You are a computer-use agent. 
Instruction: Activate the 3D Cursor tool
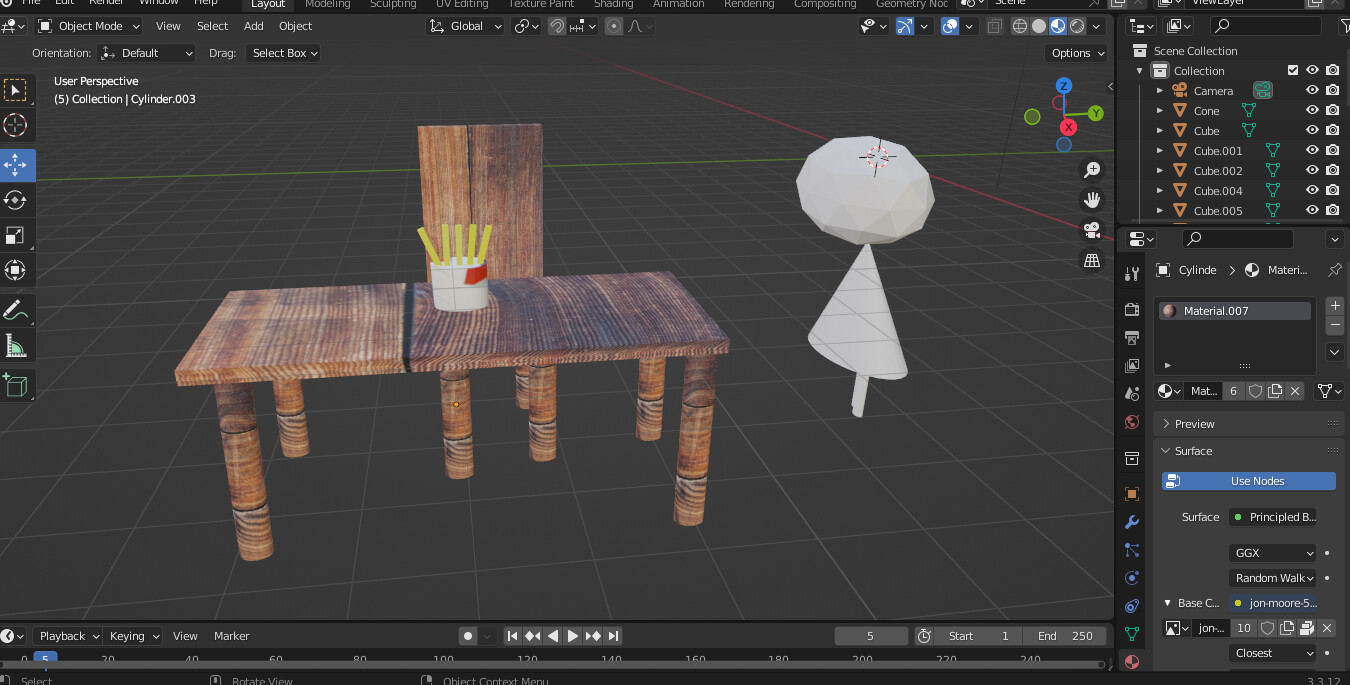[15, 125]
